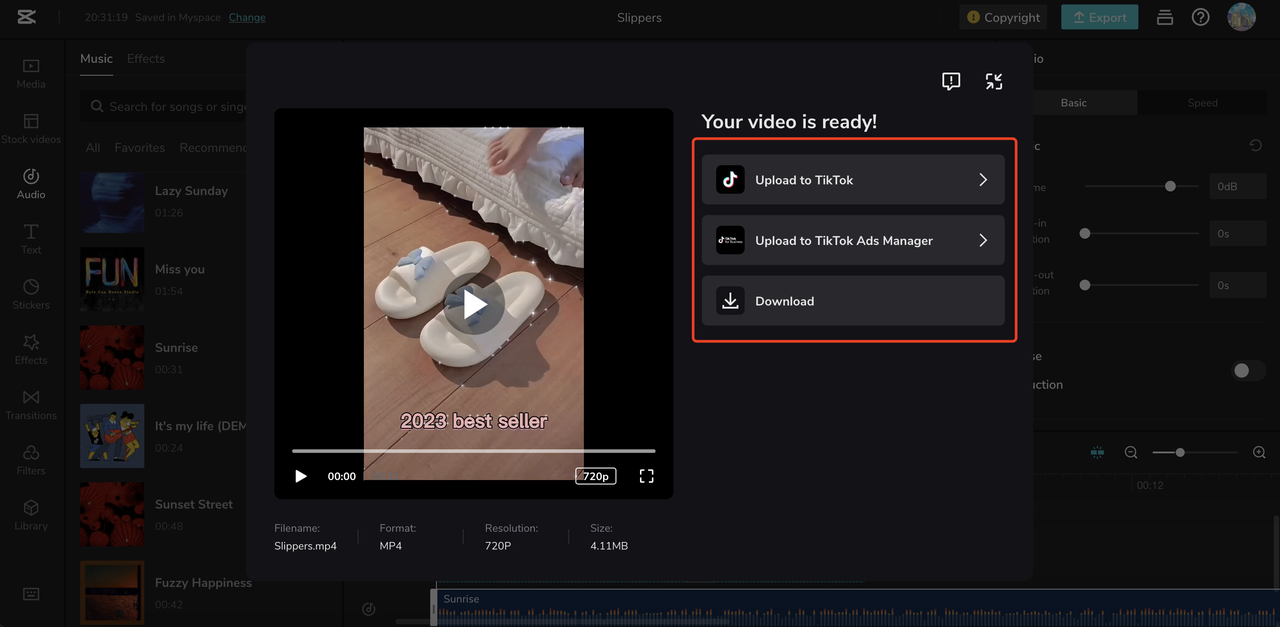Image resolution: width=1280 pixels, height=627 pixels.
Task: Select the Transitions tool in the sidebar
Action: tap(30, 404)
